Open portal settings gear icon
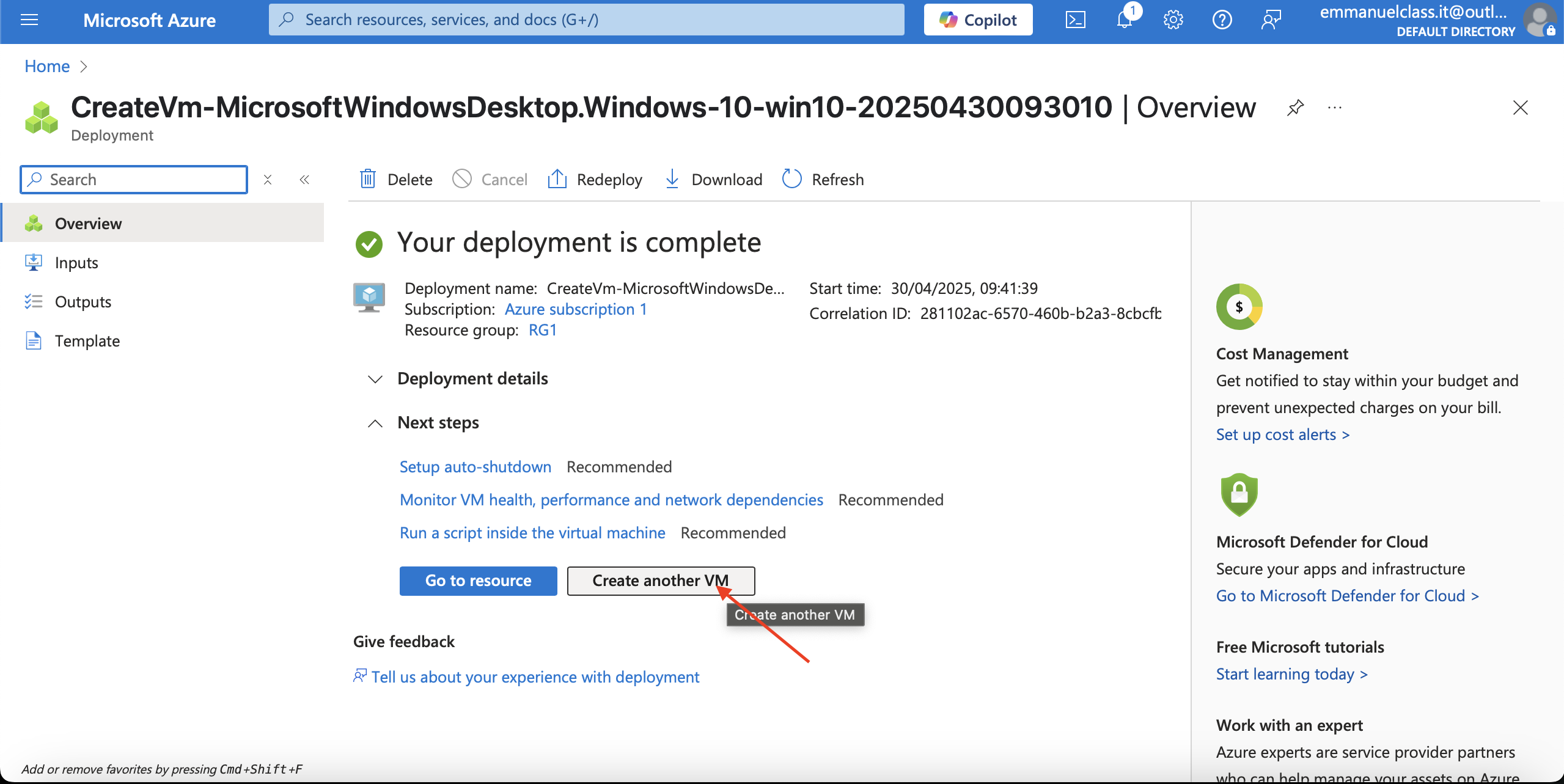The width and height of the screenshot is (1564, 784). [1173, 20]
